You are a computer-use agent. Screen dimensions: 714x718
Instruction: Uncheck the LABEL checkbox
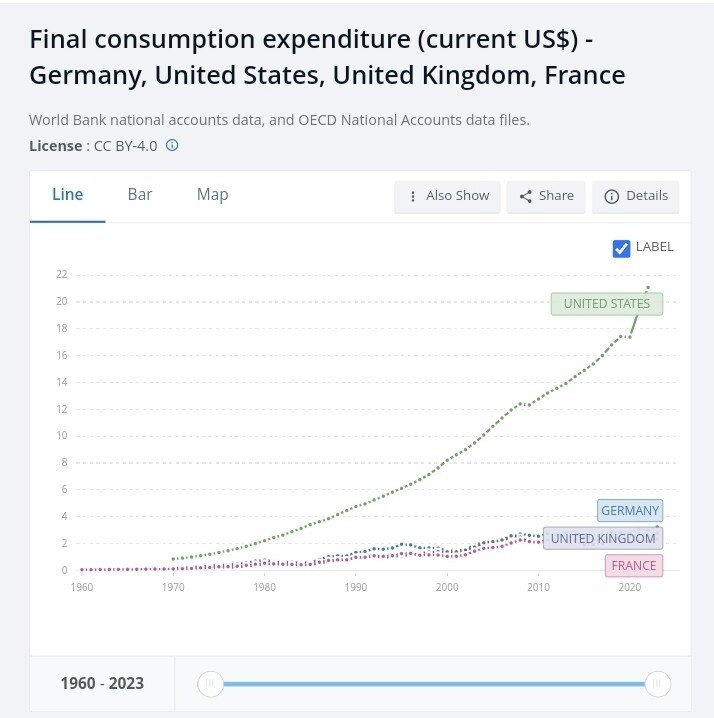pos(621,248)
